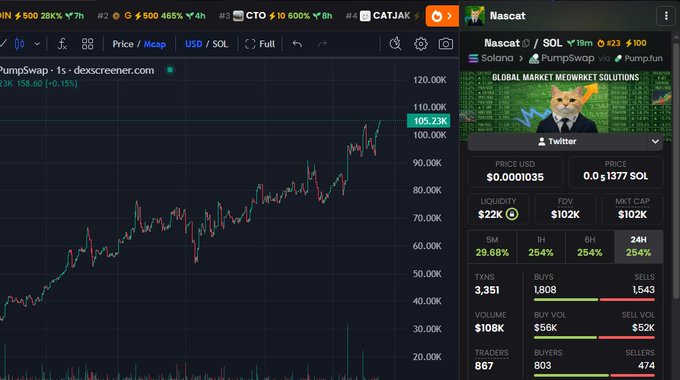Click the greyed redo arrow
This screenshot has height=380, width=680.
[x=322, y=44]
